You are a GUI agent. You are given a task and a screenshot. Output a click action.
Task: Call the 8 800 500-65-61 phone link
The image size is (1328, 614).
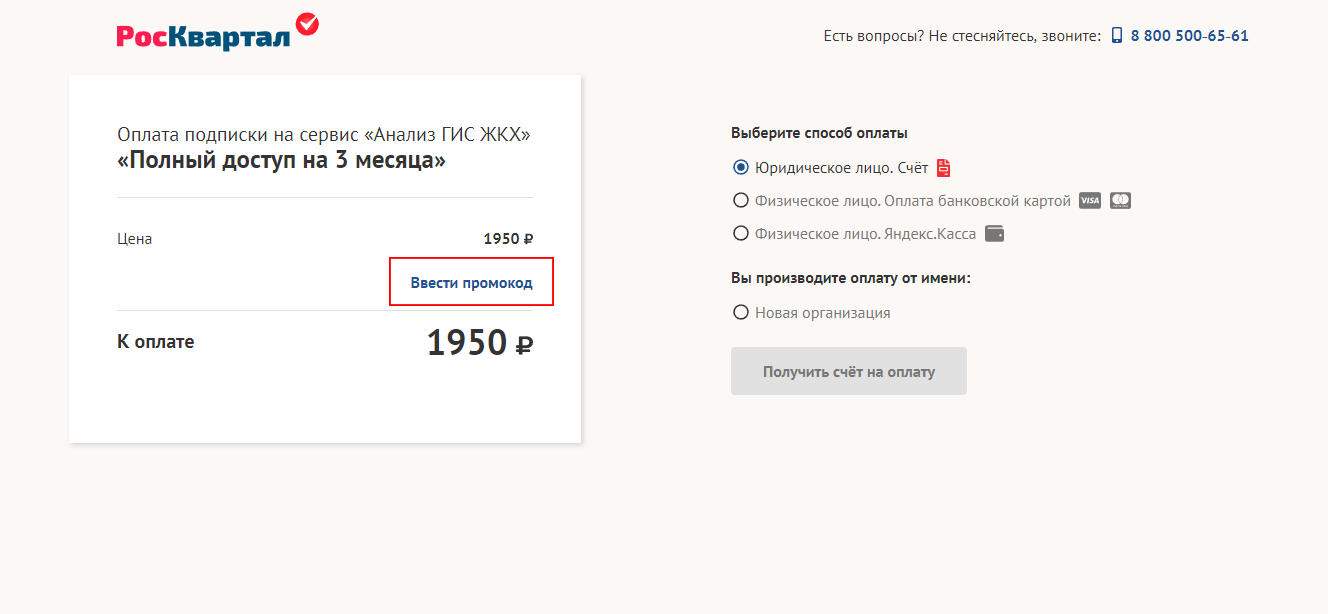point(1189,36)
